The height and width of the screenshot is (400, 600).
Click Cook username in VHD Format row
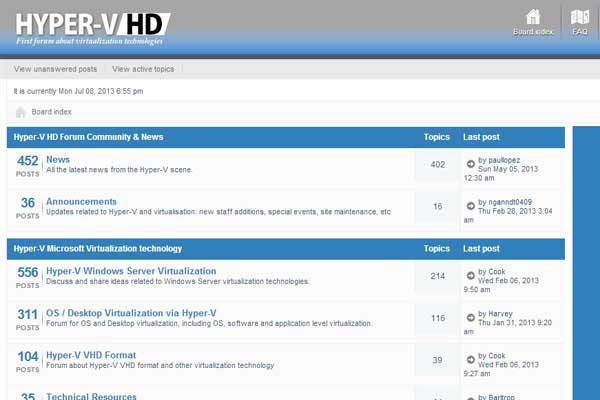click(497, 356)
